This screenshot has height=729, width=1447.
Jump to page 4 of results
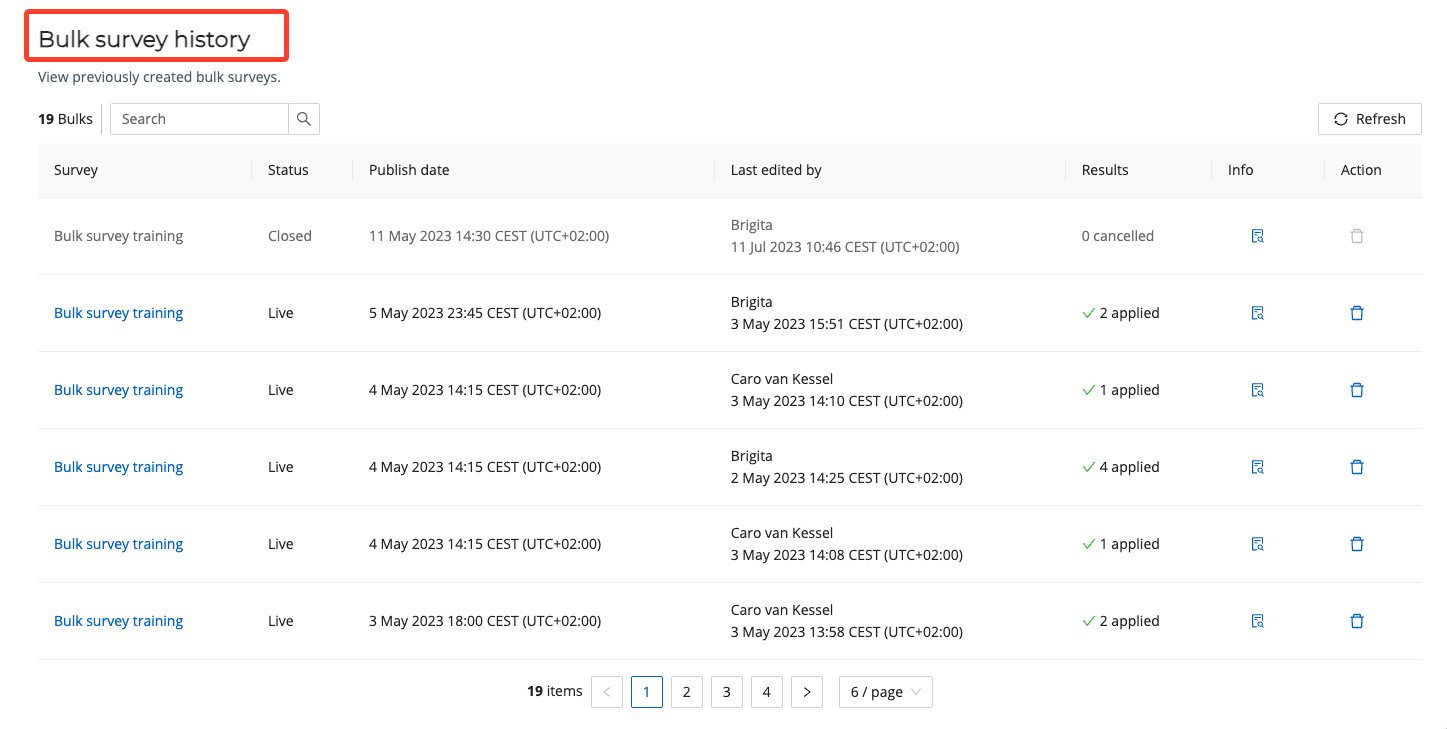coord(766,692)
